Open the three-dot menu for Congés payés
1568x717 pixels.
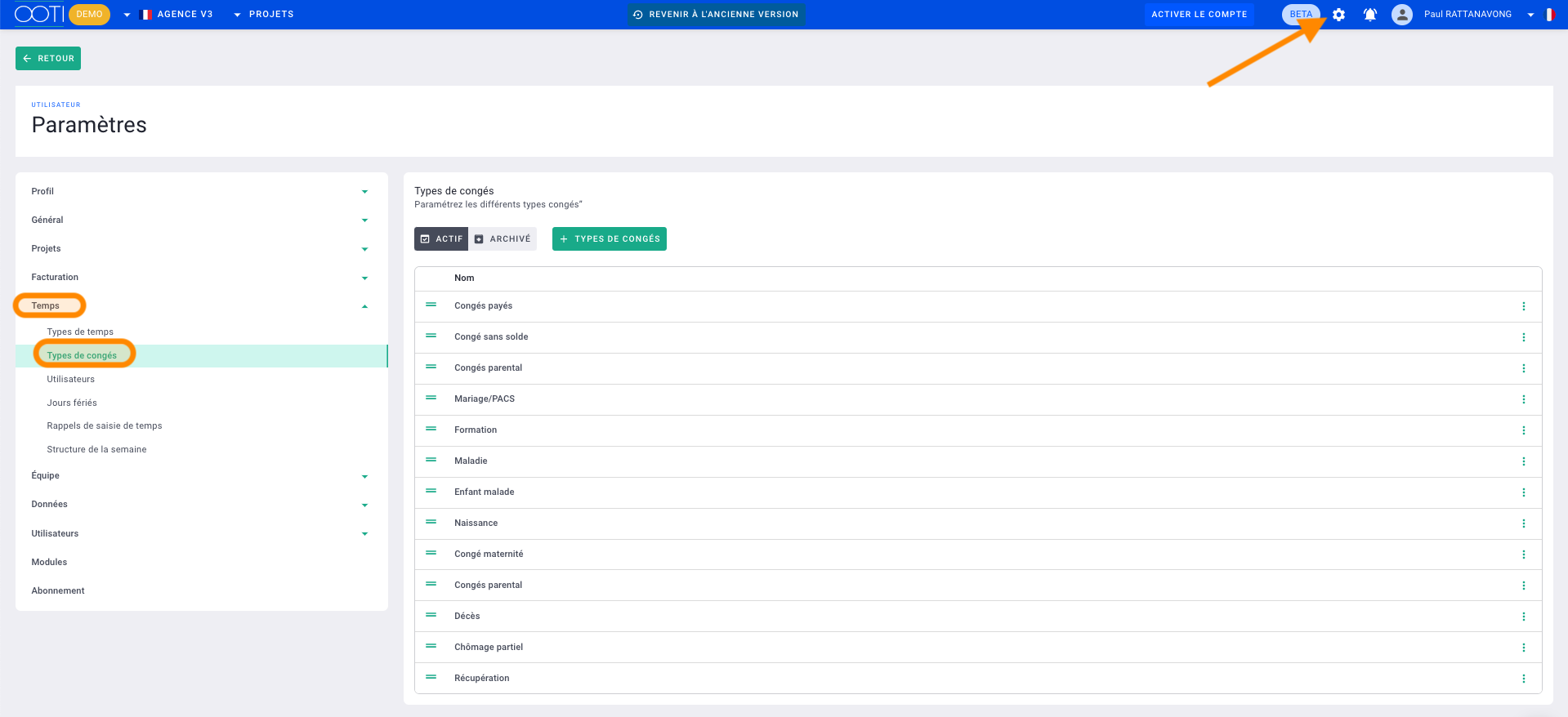[x=1524, y=306]
